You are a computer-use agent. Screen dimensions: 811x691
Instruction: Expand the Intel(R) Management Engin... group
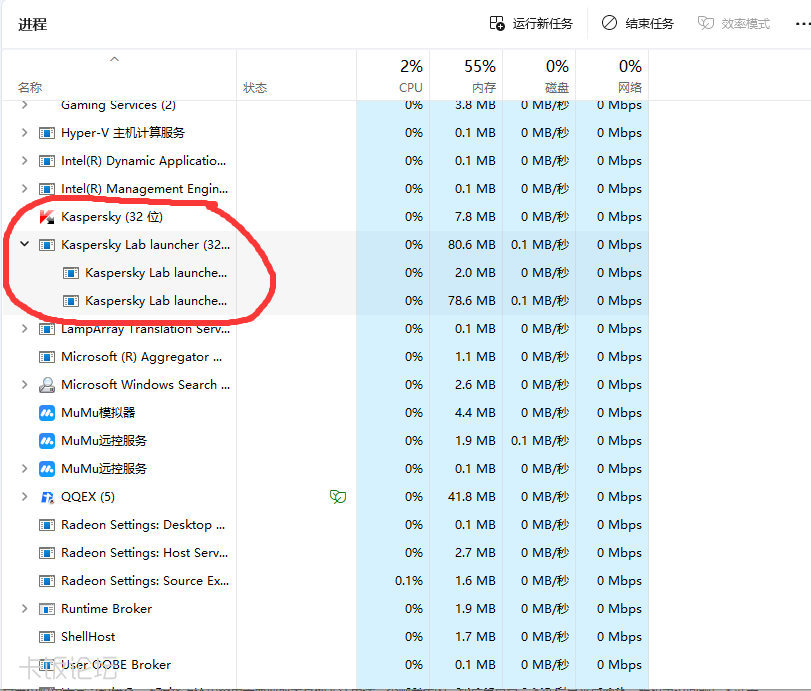click(24, 189)
